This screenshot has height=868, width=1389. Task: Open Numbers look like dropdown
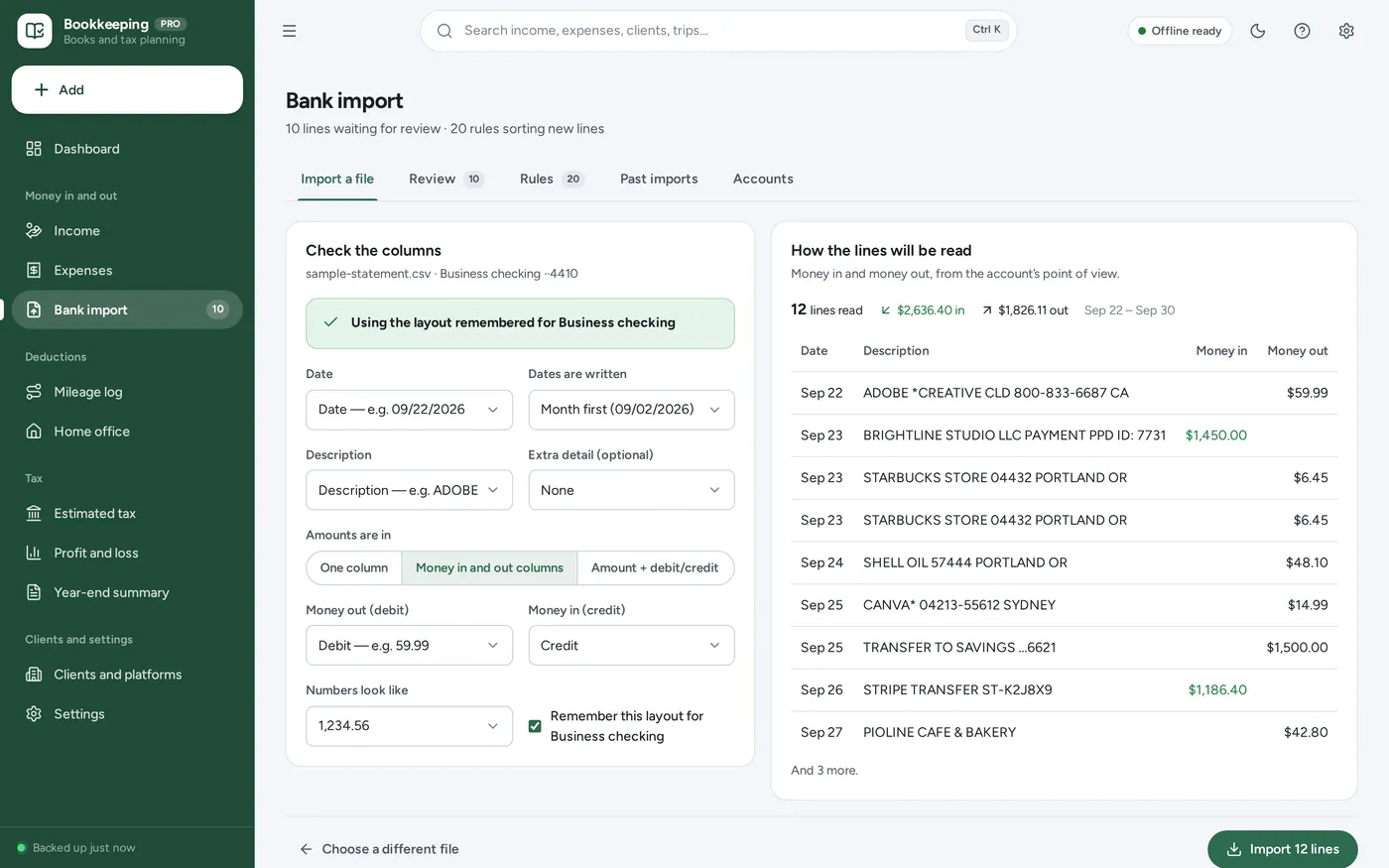tap(409, 726)
